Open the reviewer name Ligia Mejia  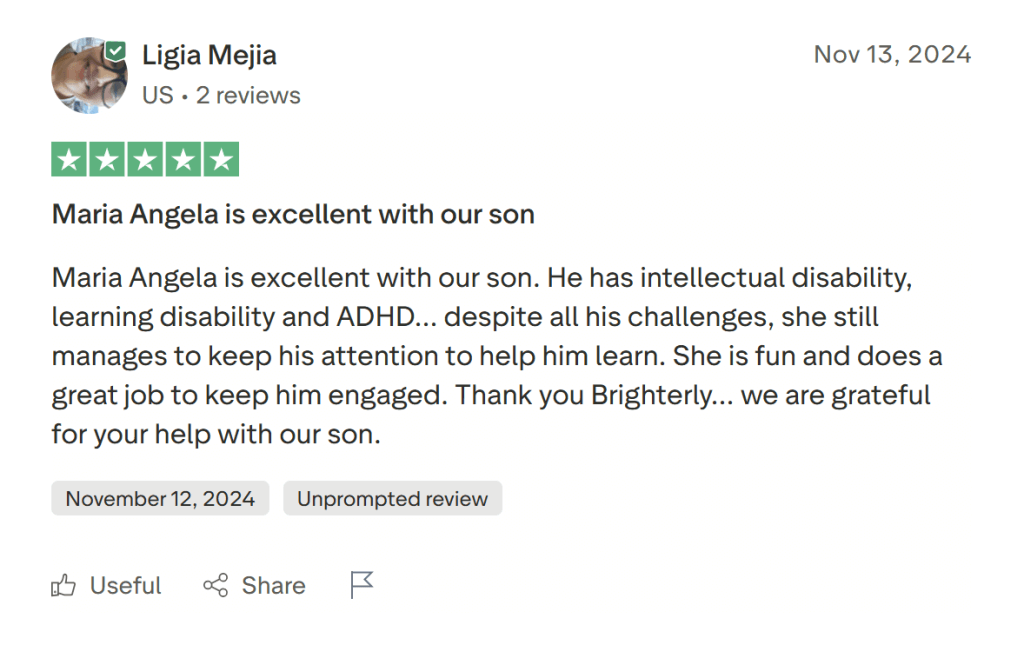tap(209, 55)
